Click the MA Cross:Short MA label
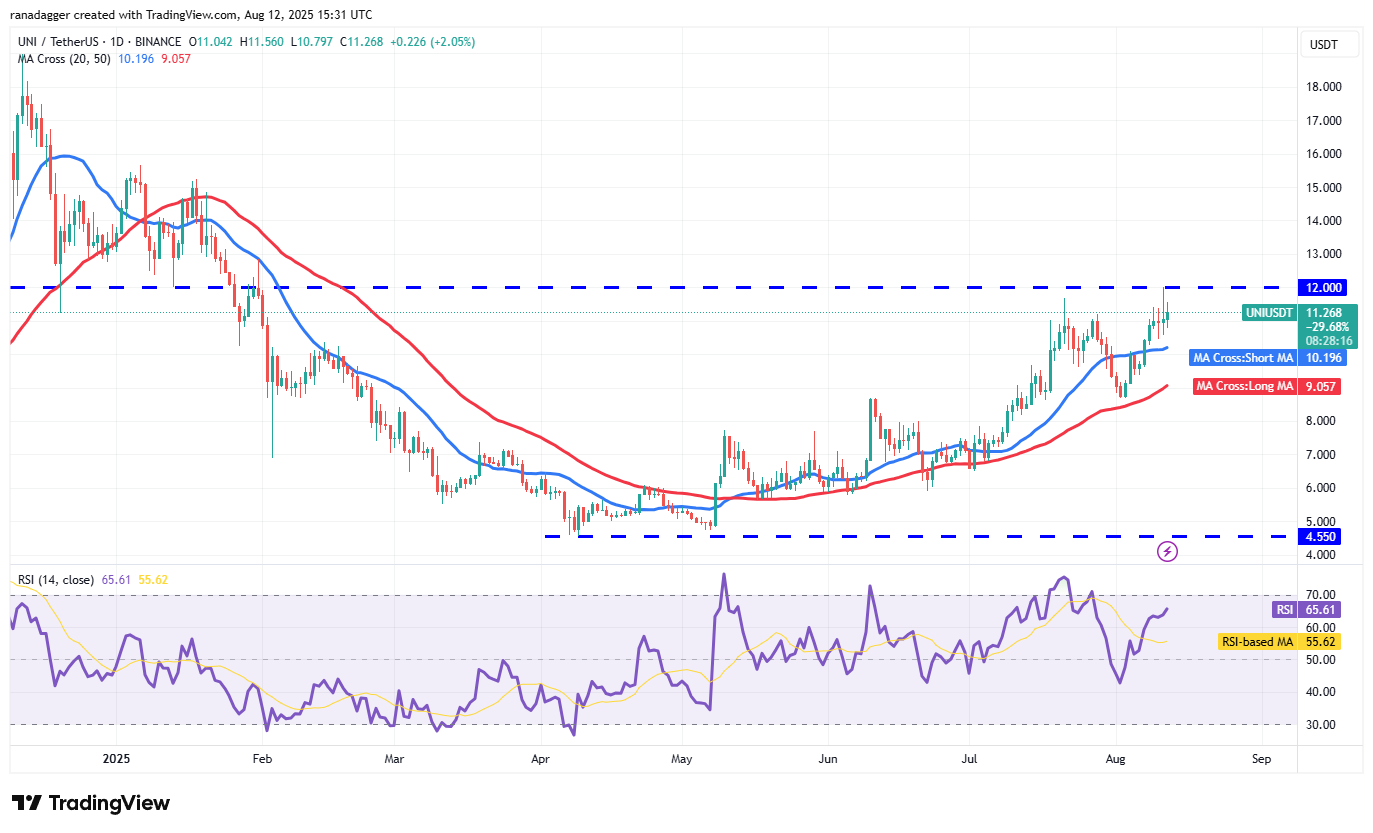This screenshot has height=833, width=1373. [1242, 358]
